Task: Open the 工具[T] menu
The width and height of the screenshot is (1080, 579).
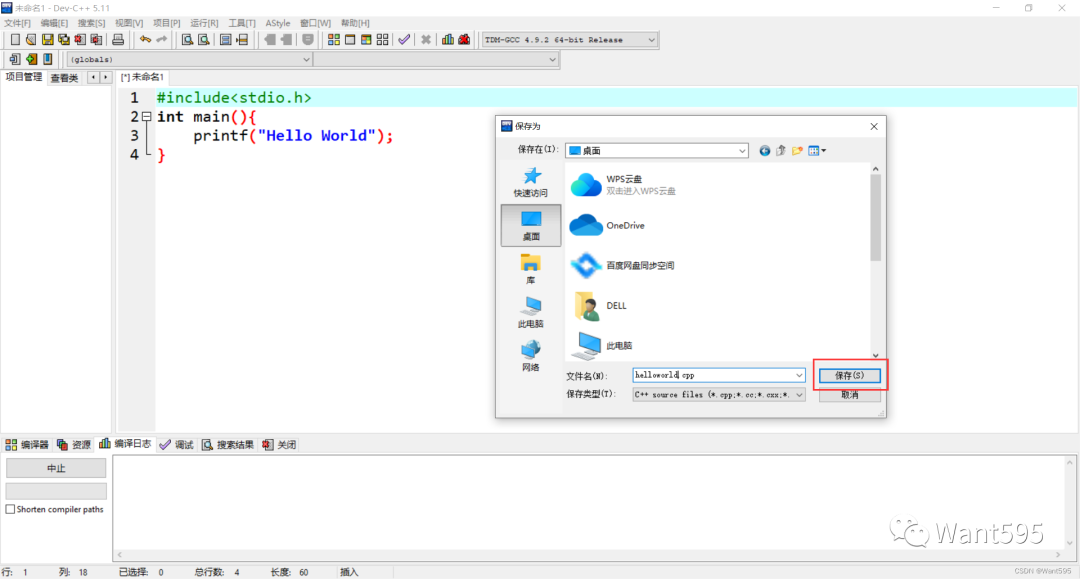Action: point(242,23)
